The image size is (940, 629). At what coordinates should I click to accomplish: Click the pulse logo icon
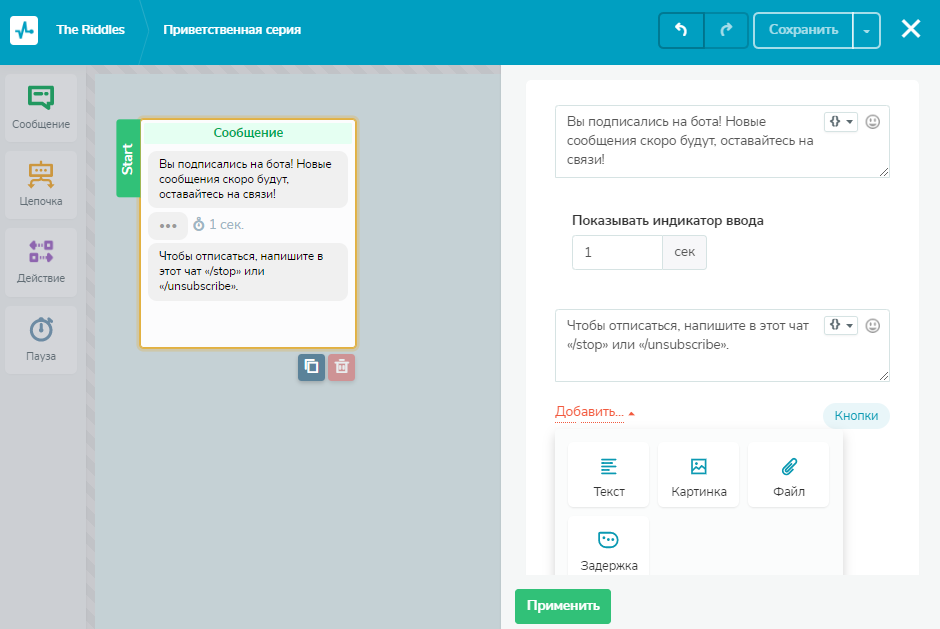point(24,30)
